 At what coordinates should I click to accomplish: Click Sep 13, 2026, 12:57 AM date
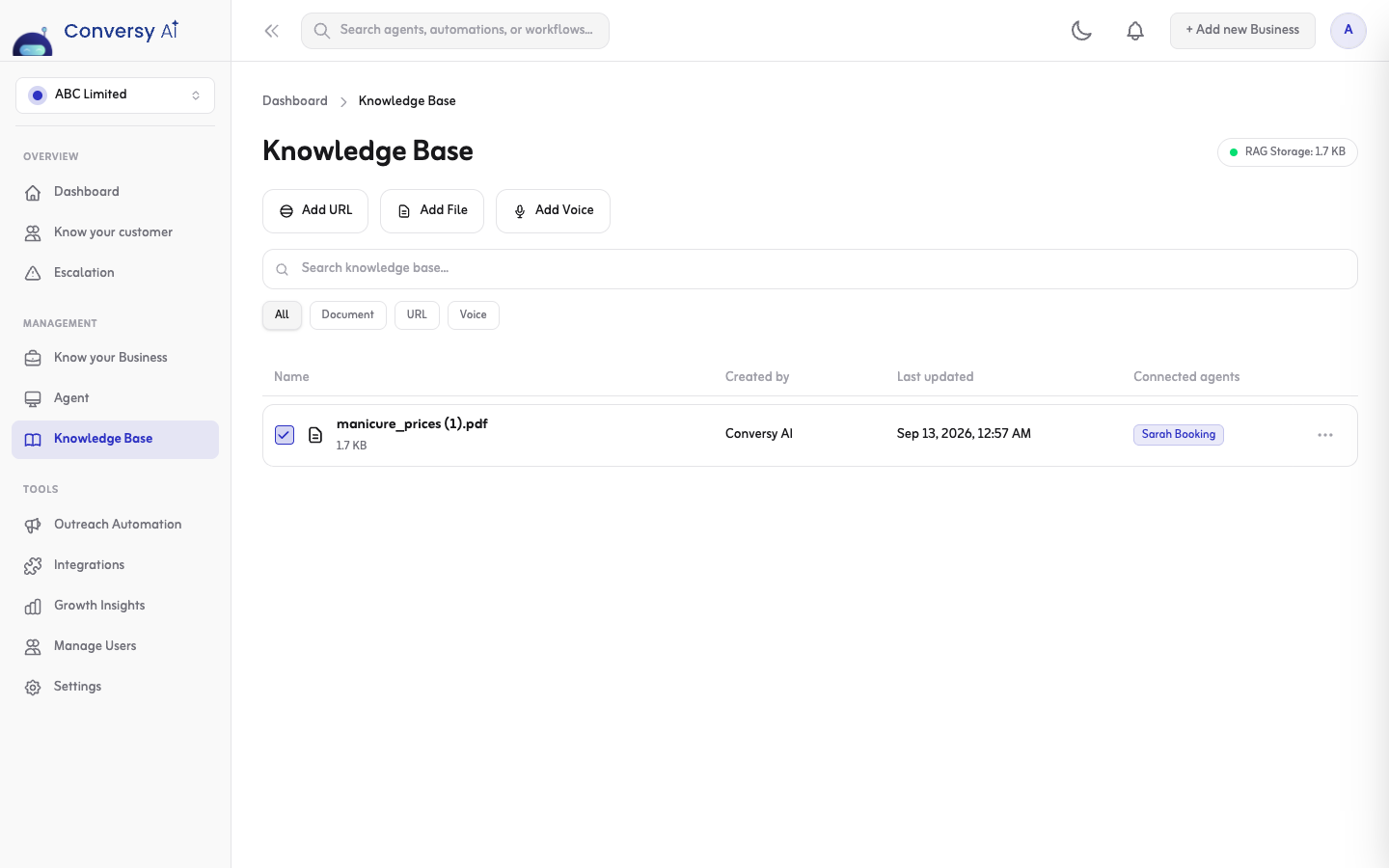964,434
